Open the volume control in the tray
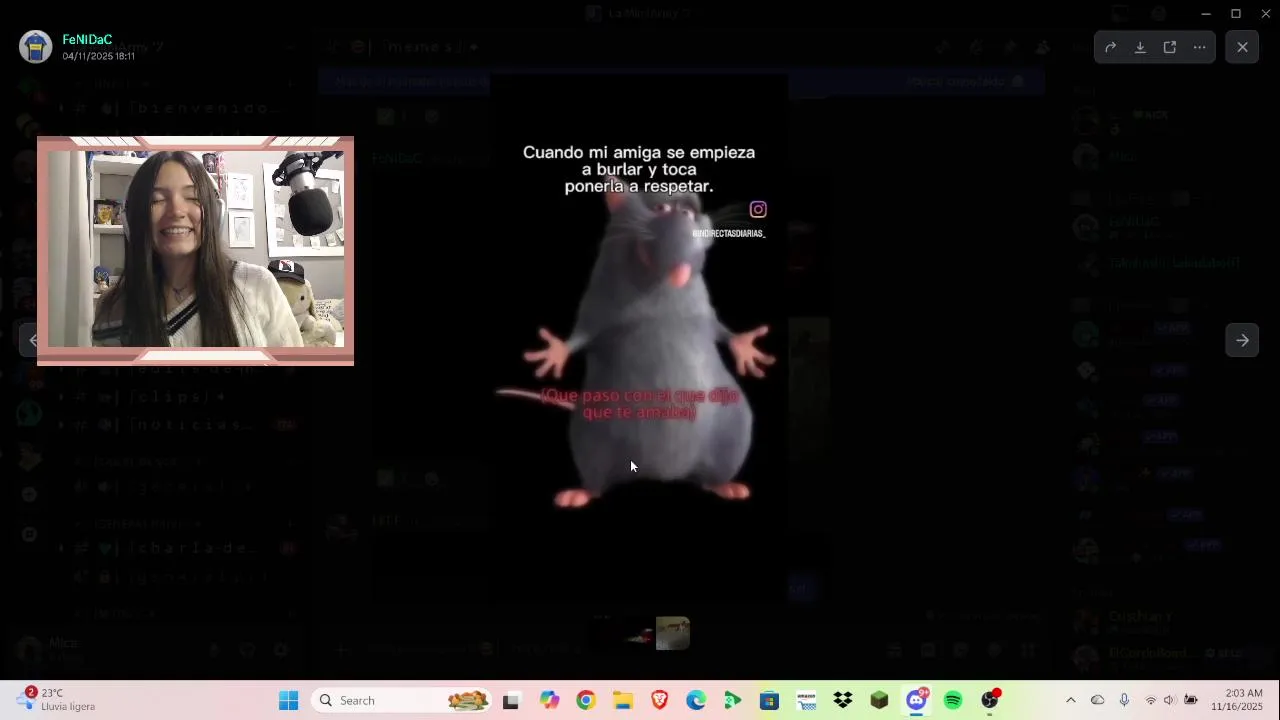The height and width of the screenshot is (720, 1280). pos(1170,700)
